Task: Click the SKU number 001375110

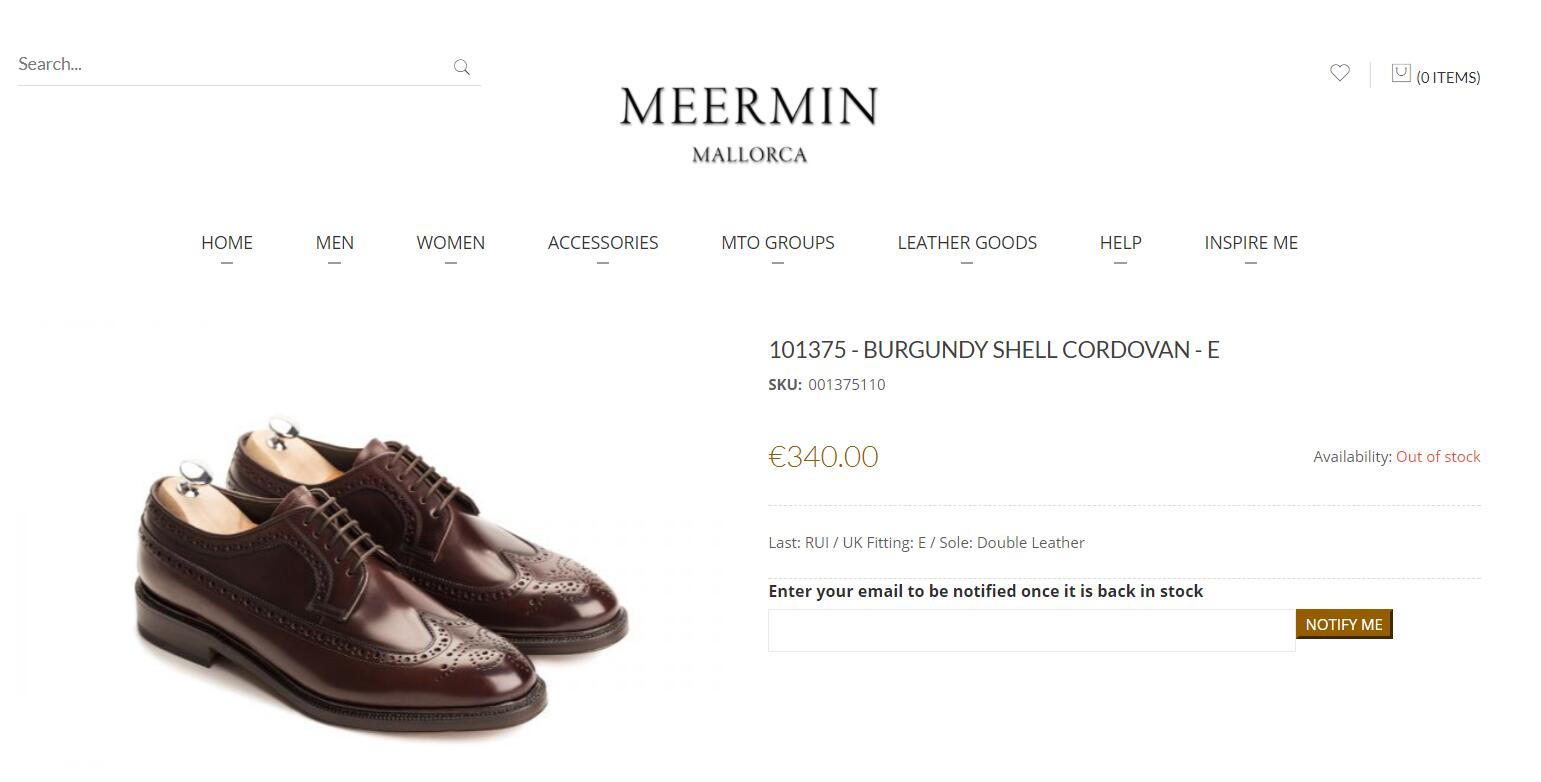Action: [847, 385]
